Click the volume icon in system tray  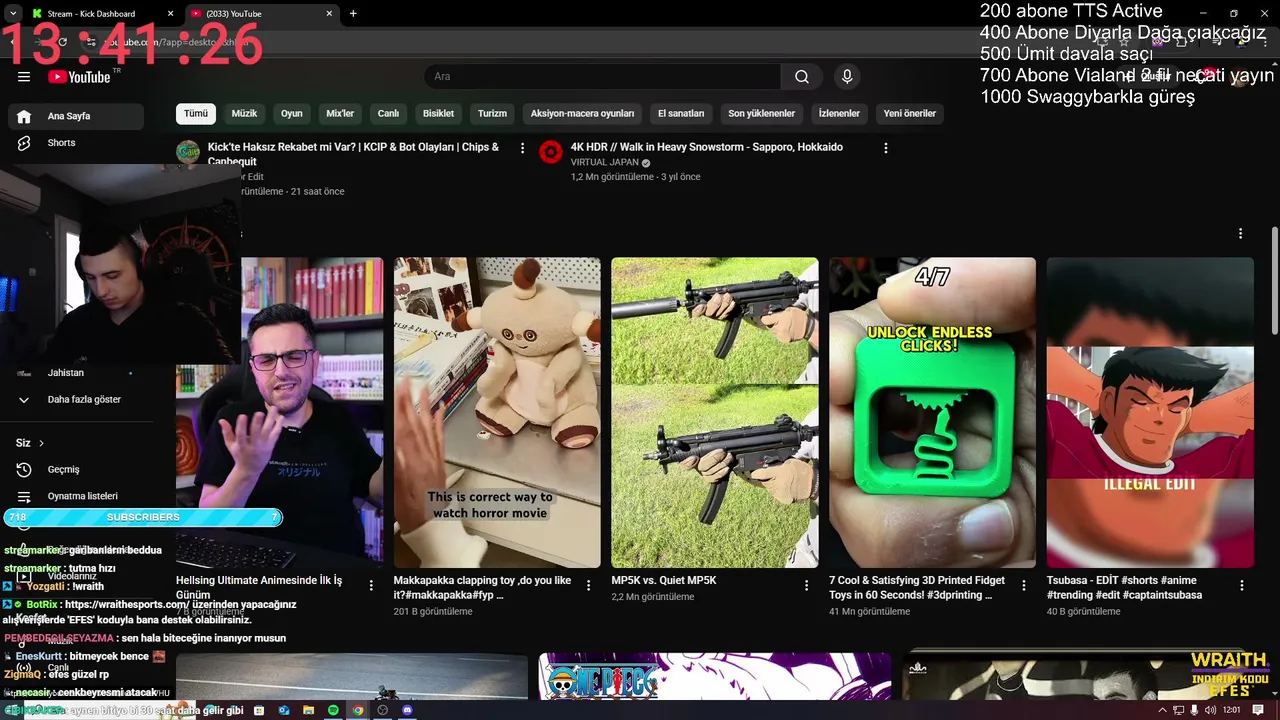tap(1211, 710)
